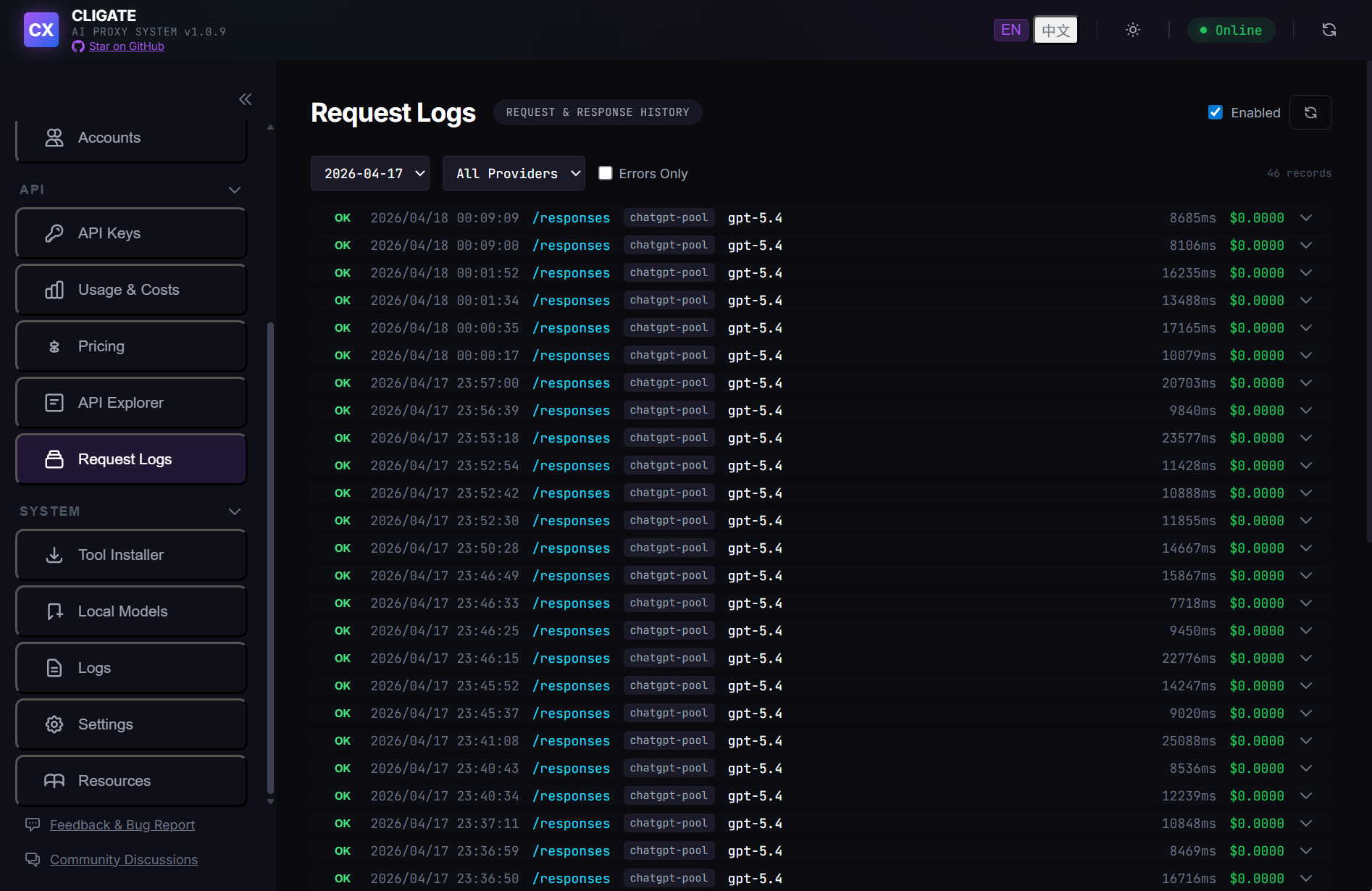Click the /responses path at 00:00:35

pos(571,328)
